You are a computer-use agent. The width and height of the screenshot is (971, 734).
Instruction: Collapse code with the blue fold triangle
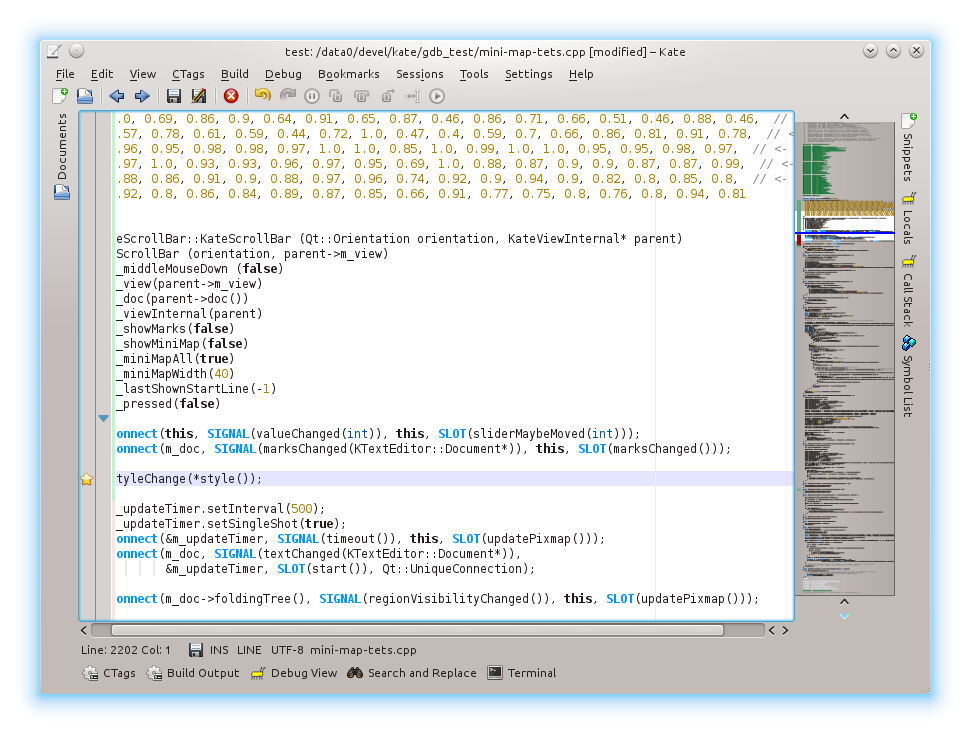pos(102,419)
